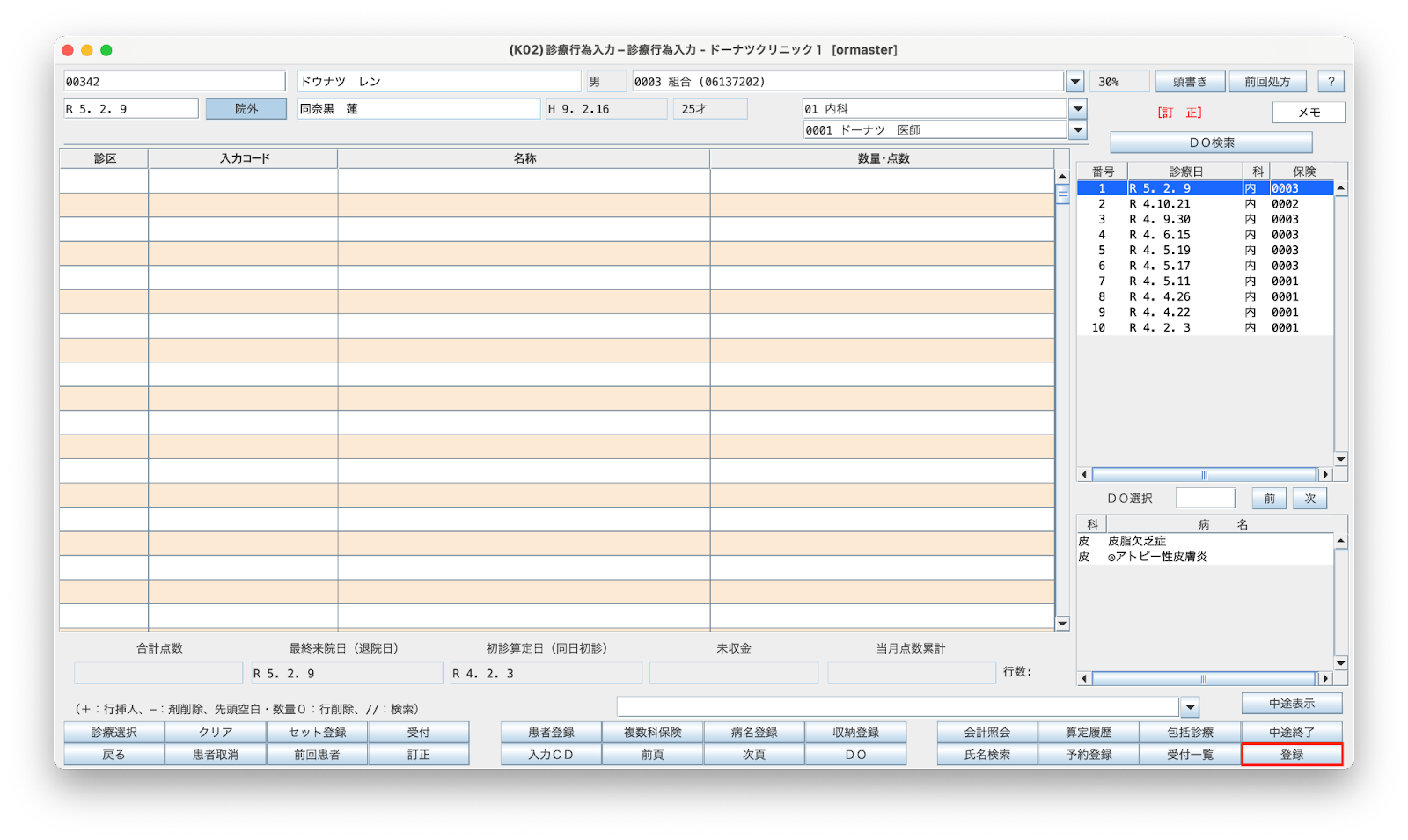1408x840 pixels.
Task: Click the 中途表示 button
Action: click(x=1292, y=704)
